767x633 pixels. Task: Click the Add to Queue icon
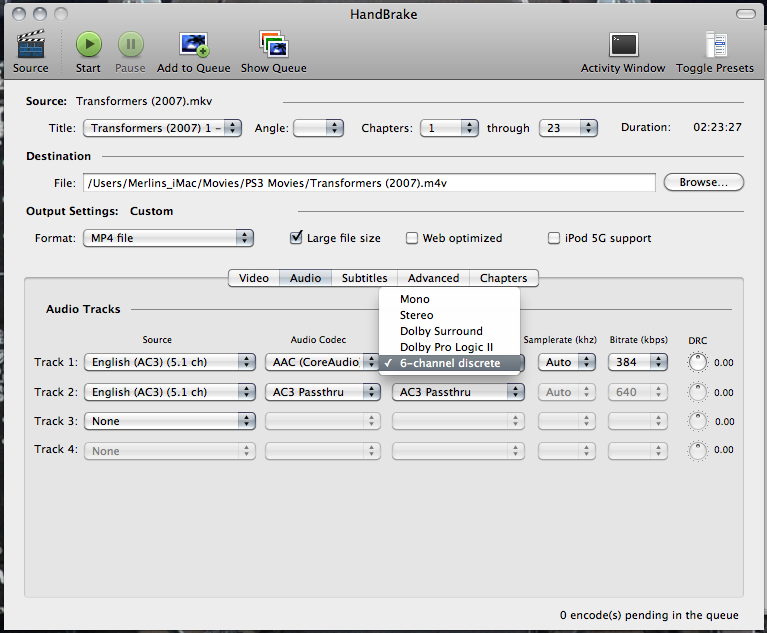point(194,45)
